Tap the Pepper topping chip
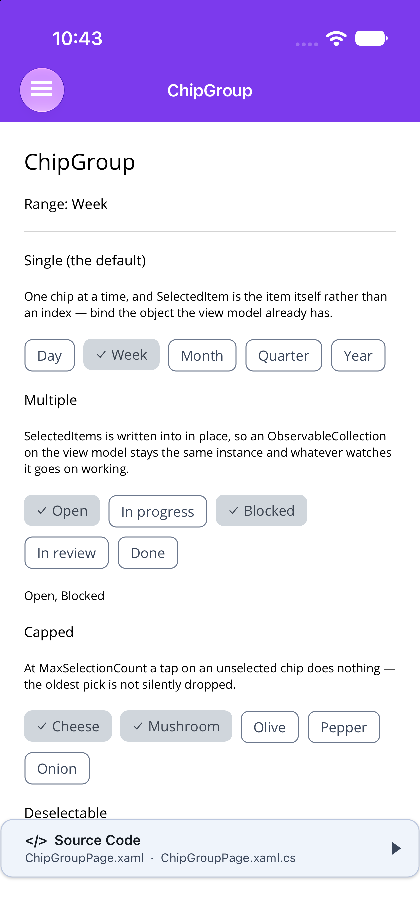 [344, 727]
